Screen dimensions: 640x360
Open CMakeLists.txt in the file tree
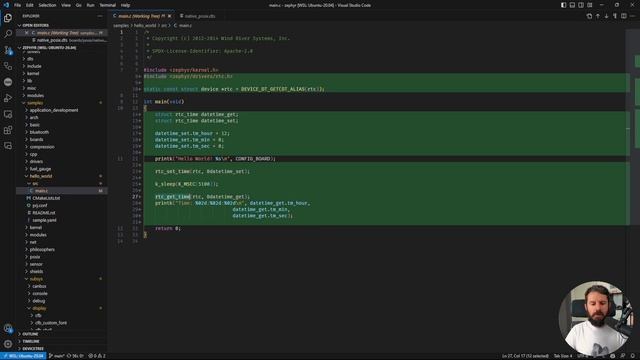[x=46, y=198]
